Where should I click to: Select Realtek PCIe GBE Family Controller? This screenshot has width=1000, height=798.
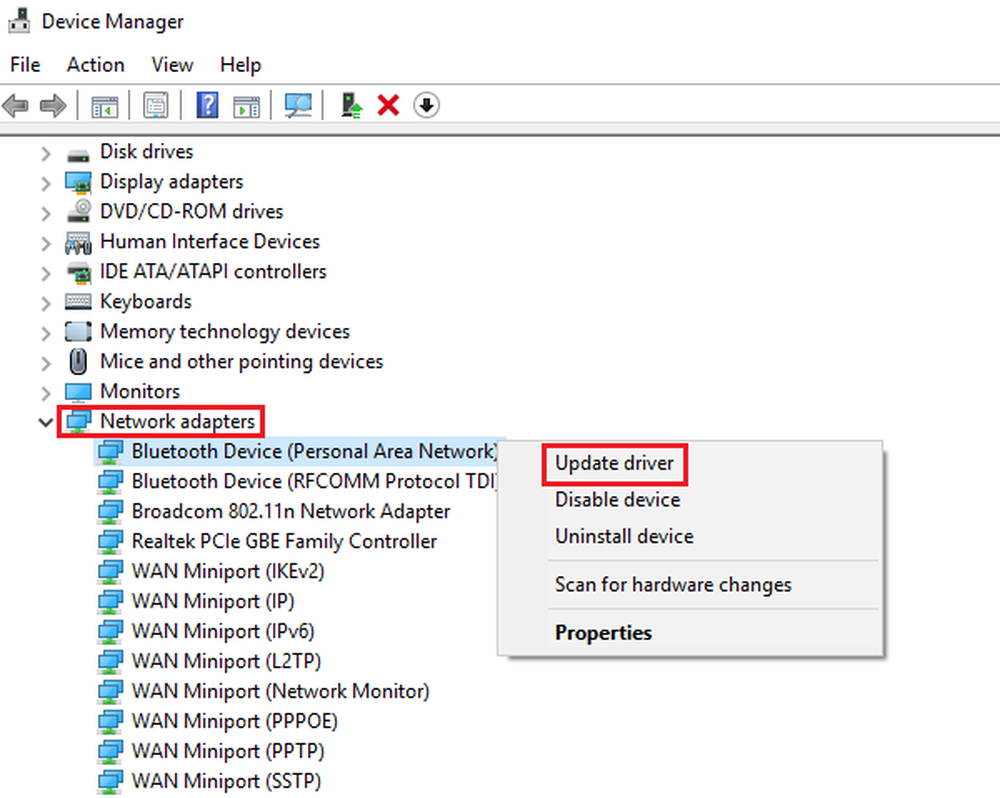point(284,541)
